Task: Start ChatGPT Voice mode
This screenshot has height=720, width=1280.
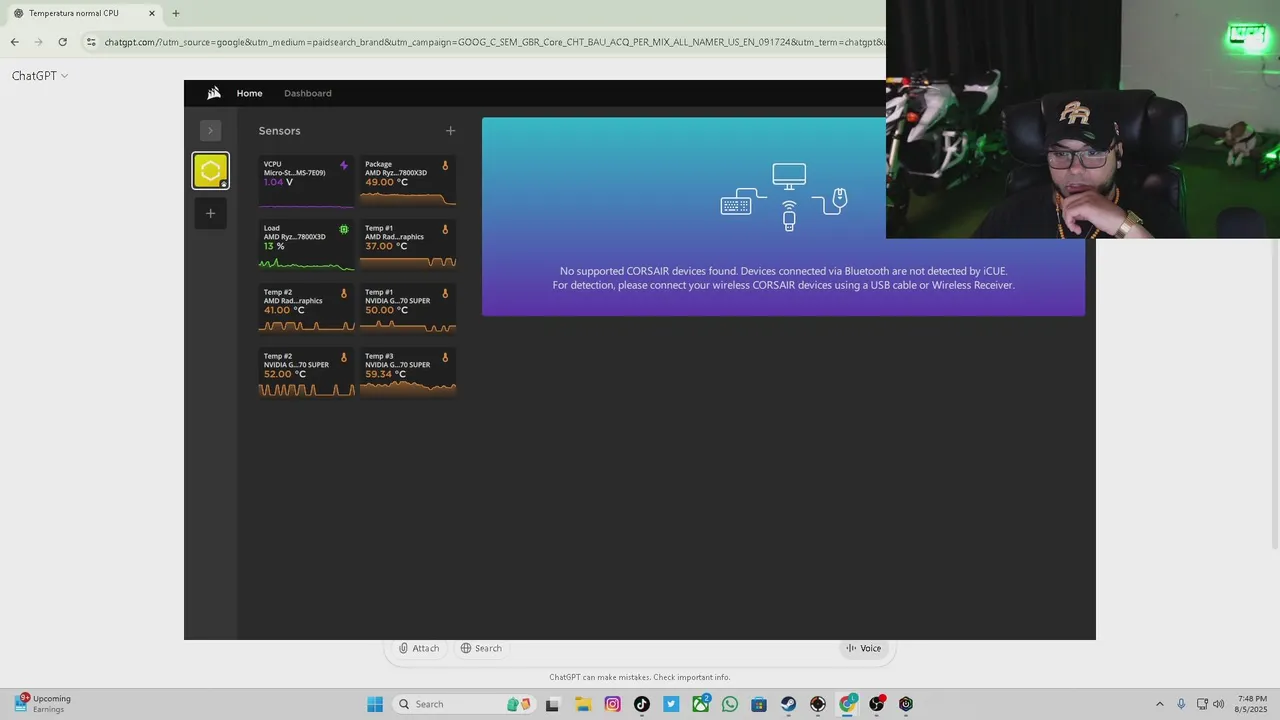Action: [863, 648]
